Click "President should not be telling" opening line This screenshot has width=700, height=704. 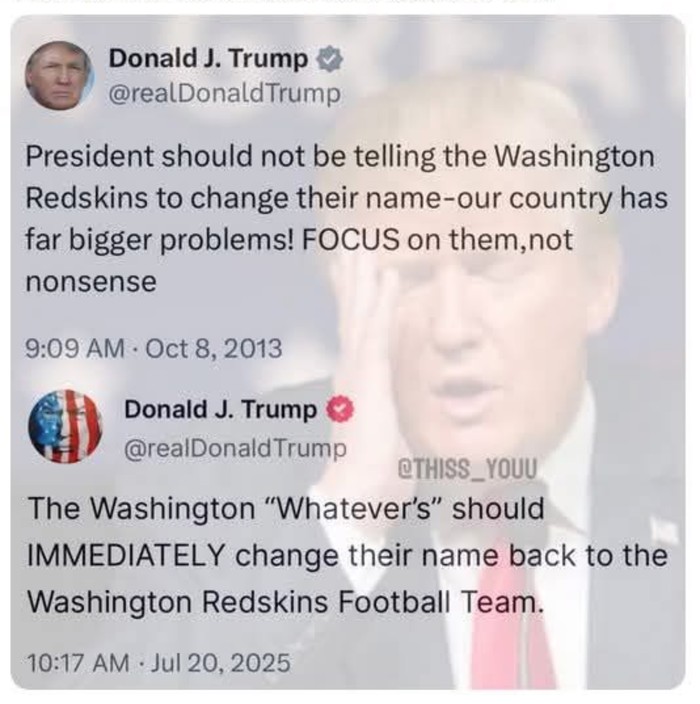coord(230,157)
